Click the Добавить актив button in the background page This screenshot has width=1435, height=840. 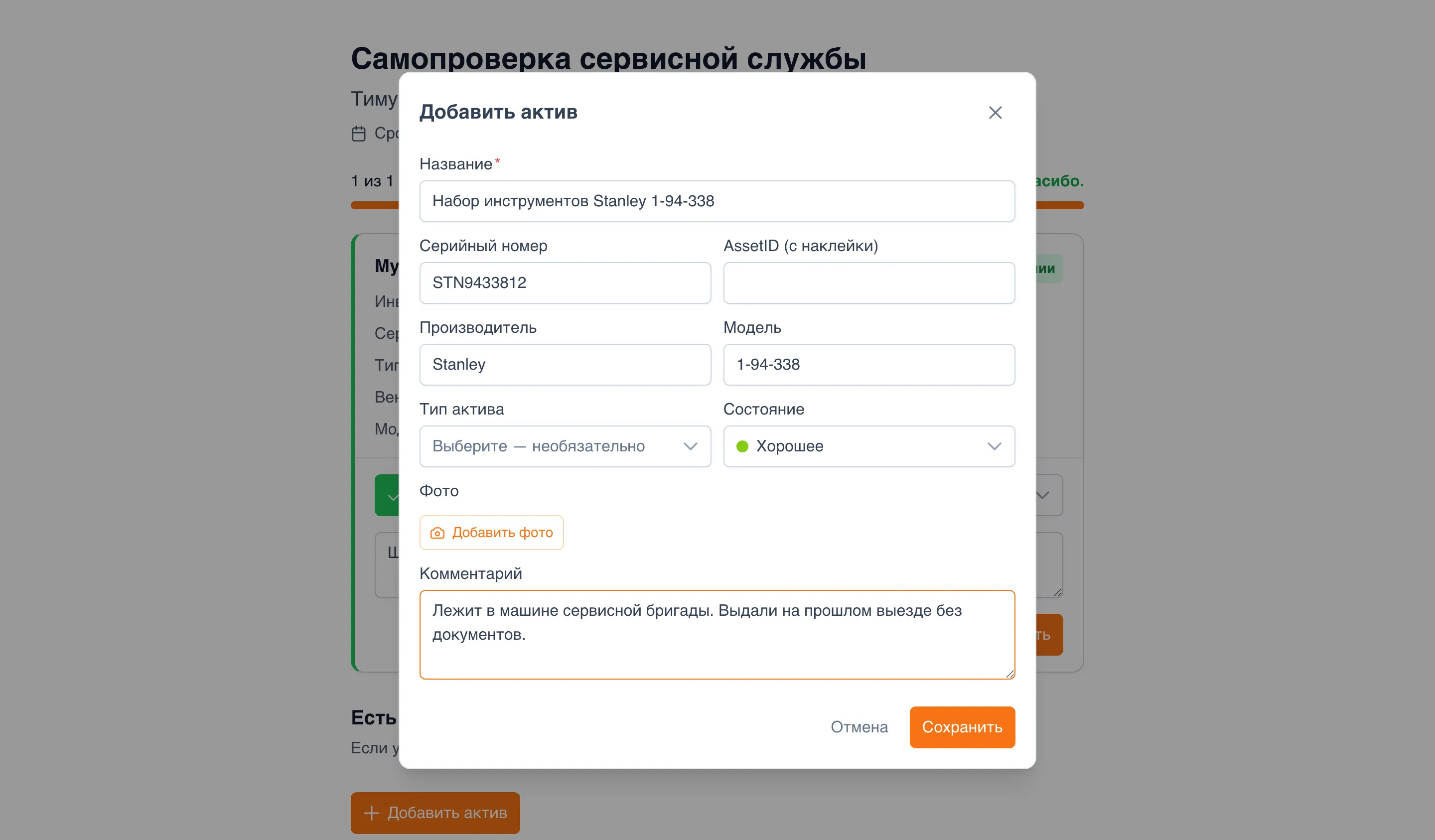[435, 813]
